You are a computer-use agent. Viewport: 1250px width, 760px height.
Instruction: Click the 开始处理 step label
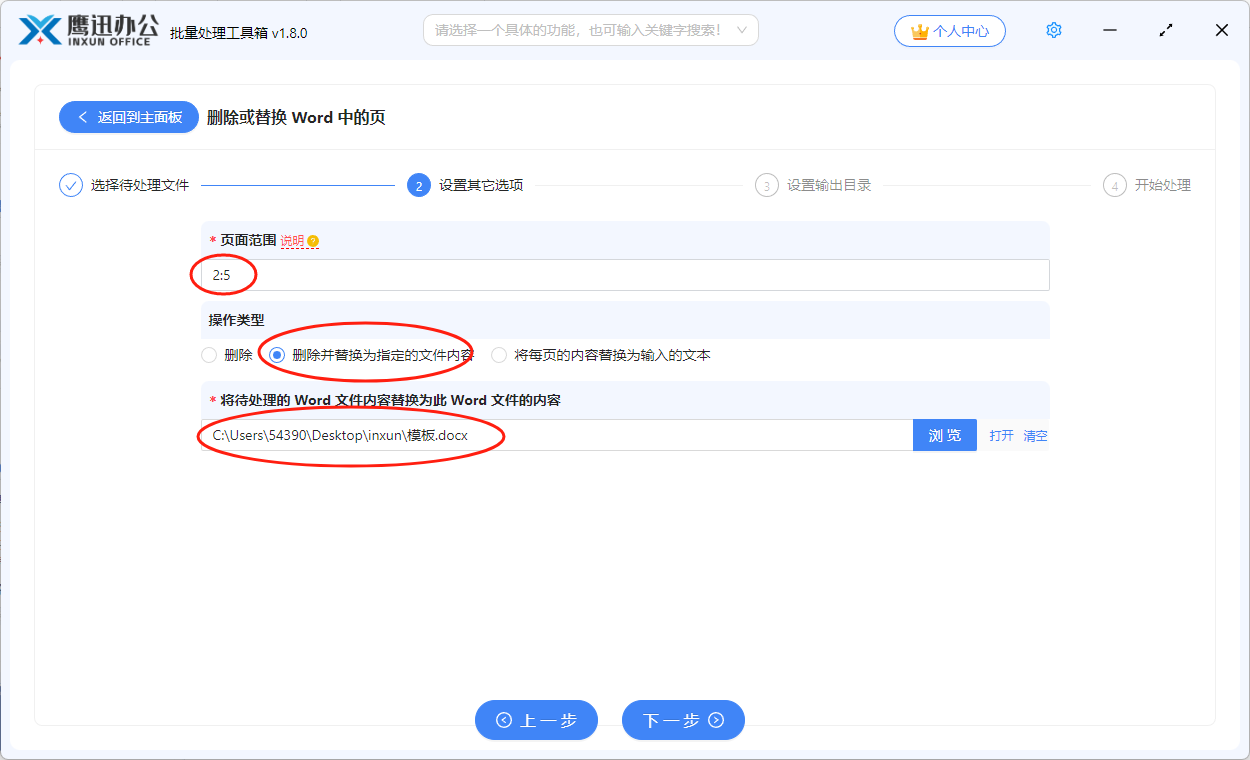(x=1163, y=185)
